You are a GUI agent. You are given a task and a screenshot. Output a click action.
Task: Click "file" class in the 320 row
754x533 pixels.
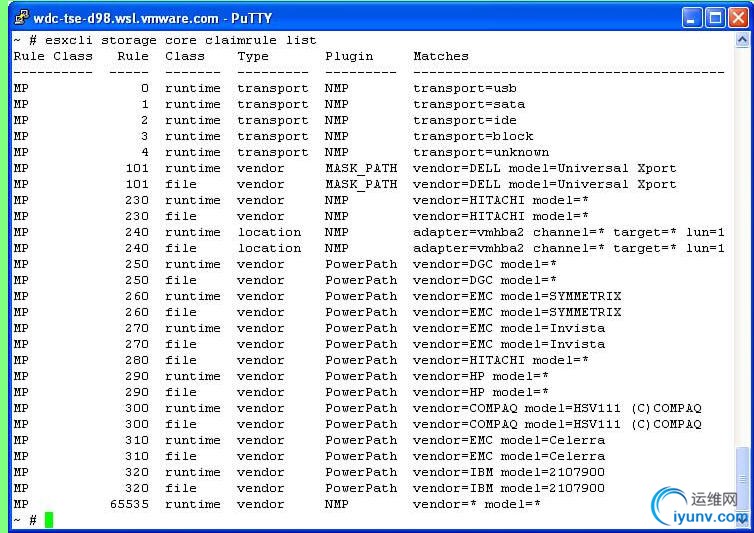pos(181,488)
